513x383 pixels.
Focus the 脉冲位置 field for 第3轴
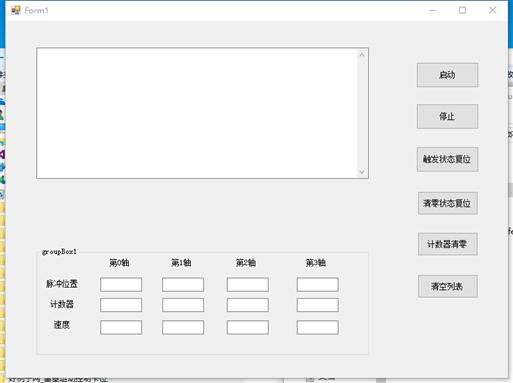(318, 285)
